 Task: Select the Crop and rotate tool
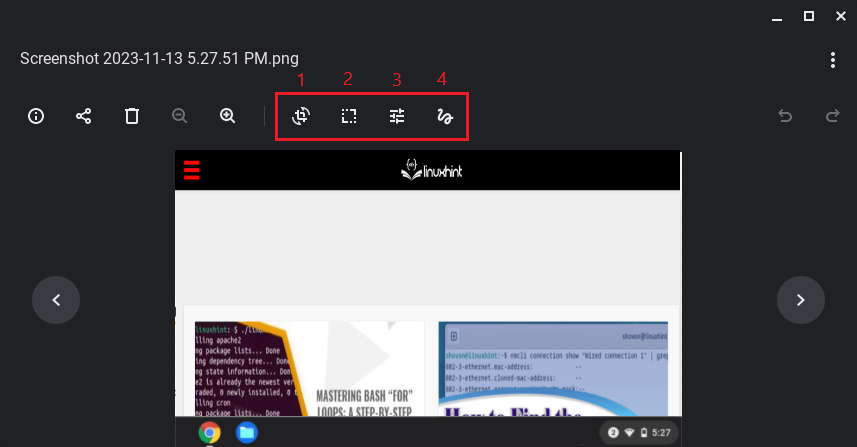coord(301,116)
